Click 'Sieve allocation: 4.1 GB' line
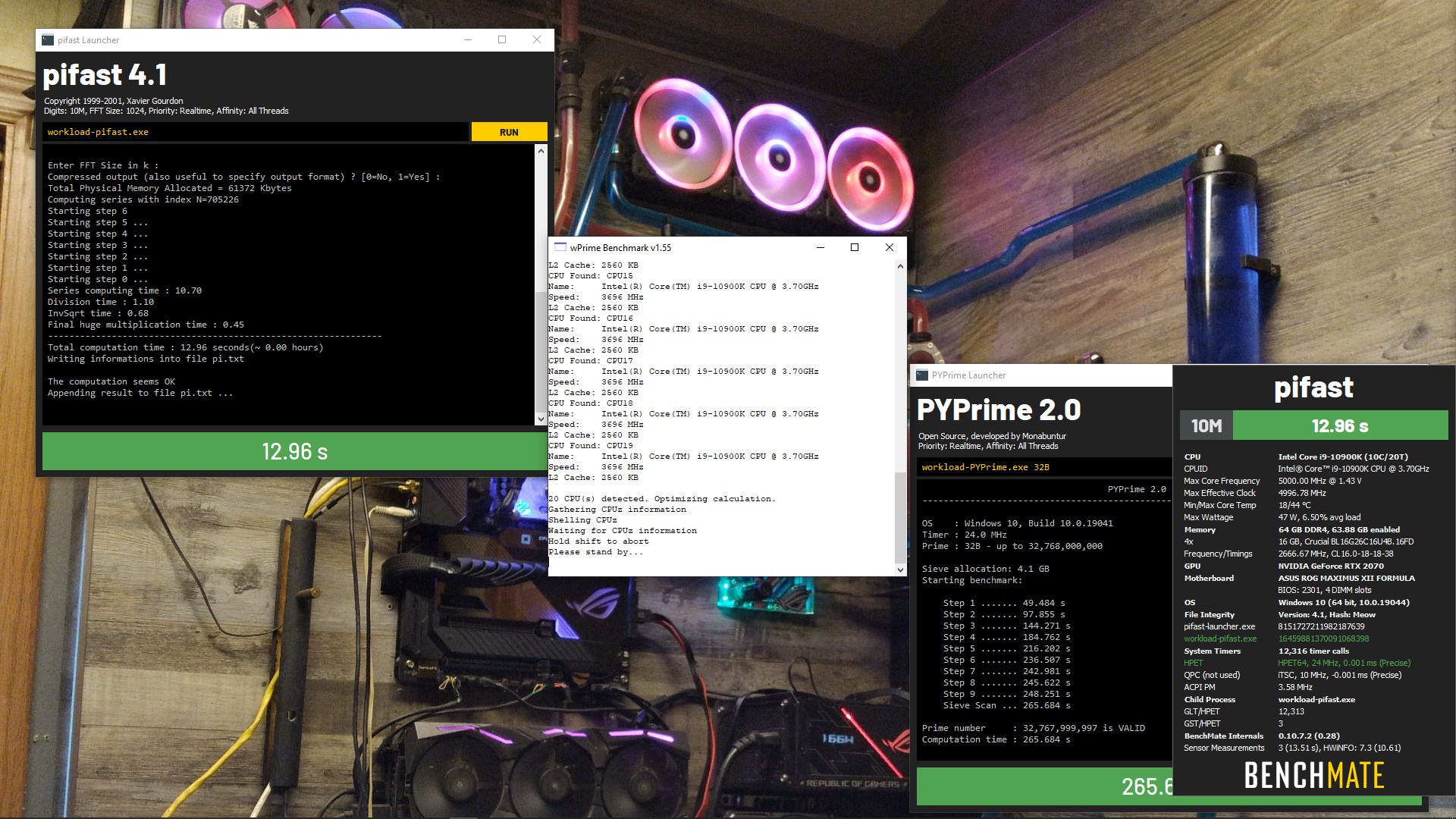The image size is (1456, 819). (985, 569)
